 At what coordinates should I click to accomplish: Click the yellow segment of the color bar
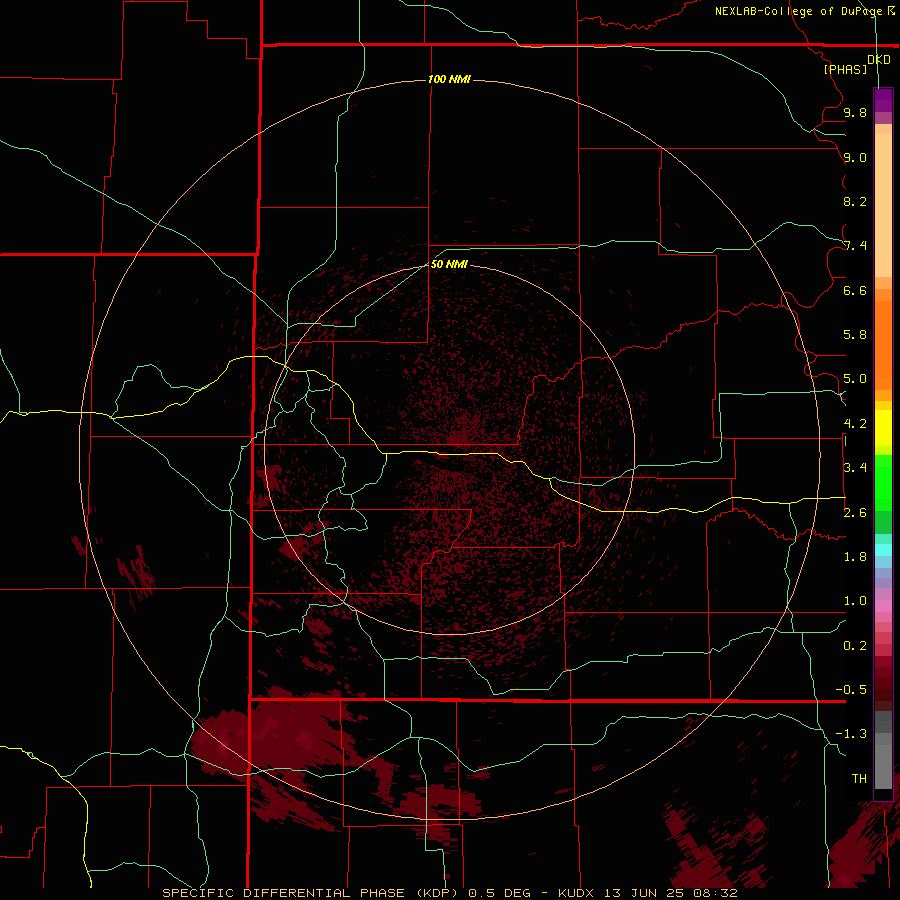point(883,428)
